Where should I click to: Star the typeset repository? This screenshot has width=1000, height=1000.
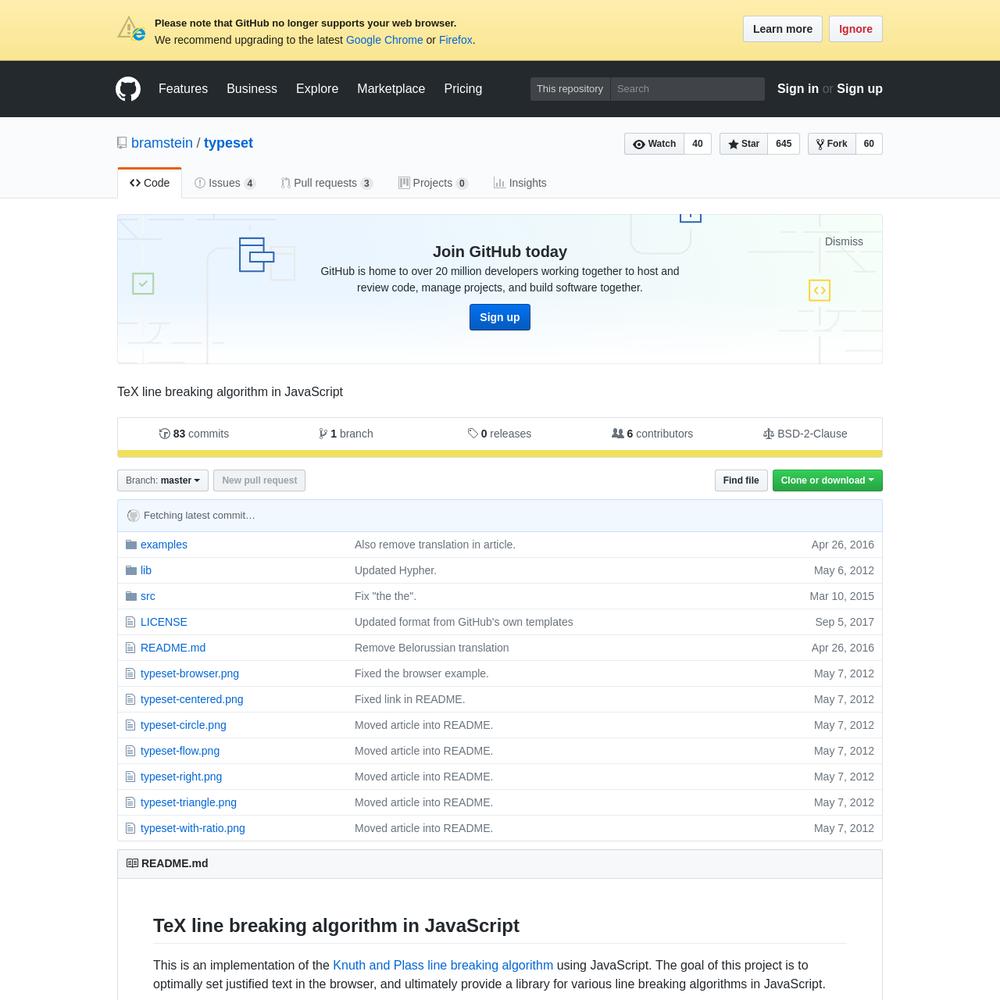pos(744,143)
